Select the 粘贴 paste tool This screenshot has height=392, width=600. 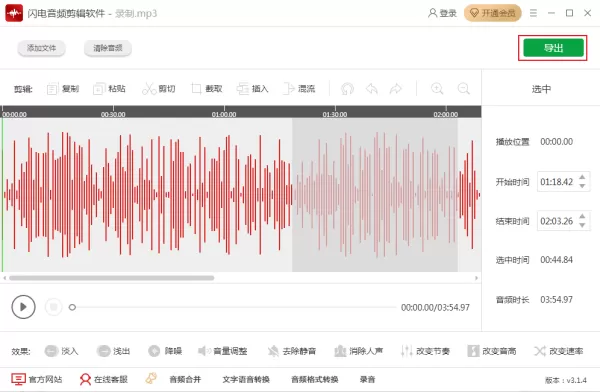pos(109,89)
